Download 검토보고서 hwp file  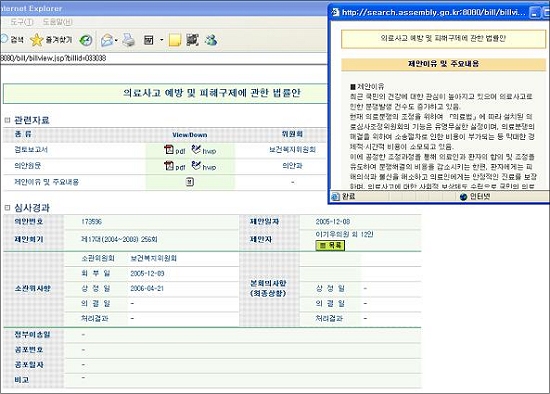(204, 150)
